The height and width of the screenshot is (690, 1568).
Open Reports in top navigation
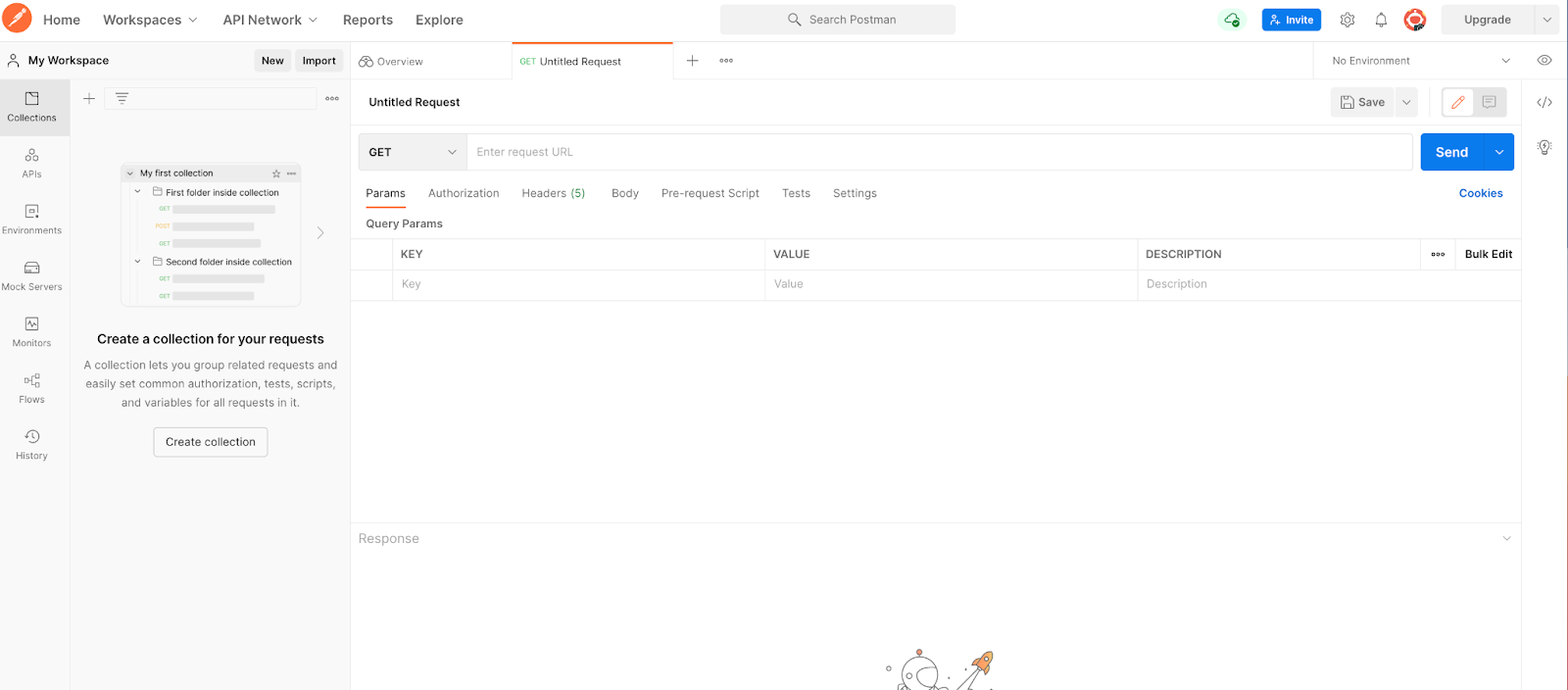coord(367,20)
